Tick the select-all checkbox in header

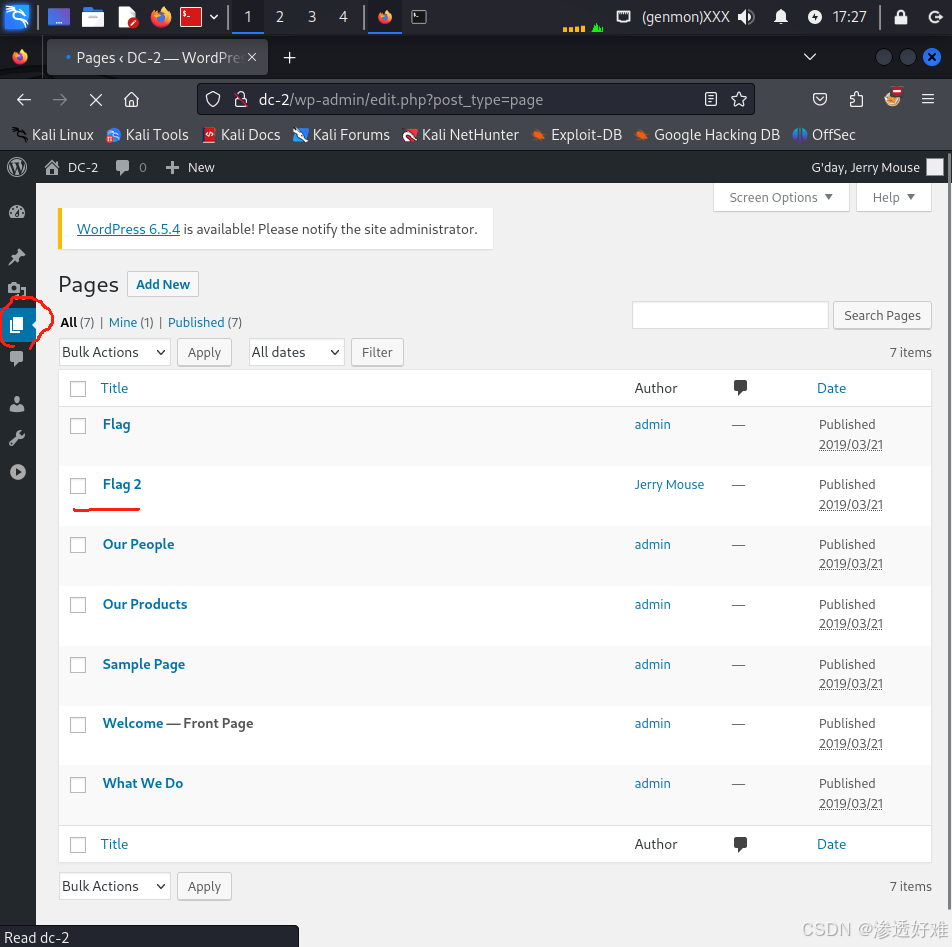pyautogui.click(x=78, y=389)
